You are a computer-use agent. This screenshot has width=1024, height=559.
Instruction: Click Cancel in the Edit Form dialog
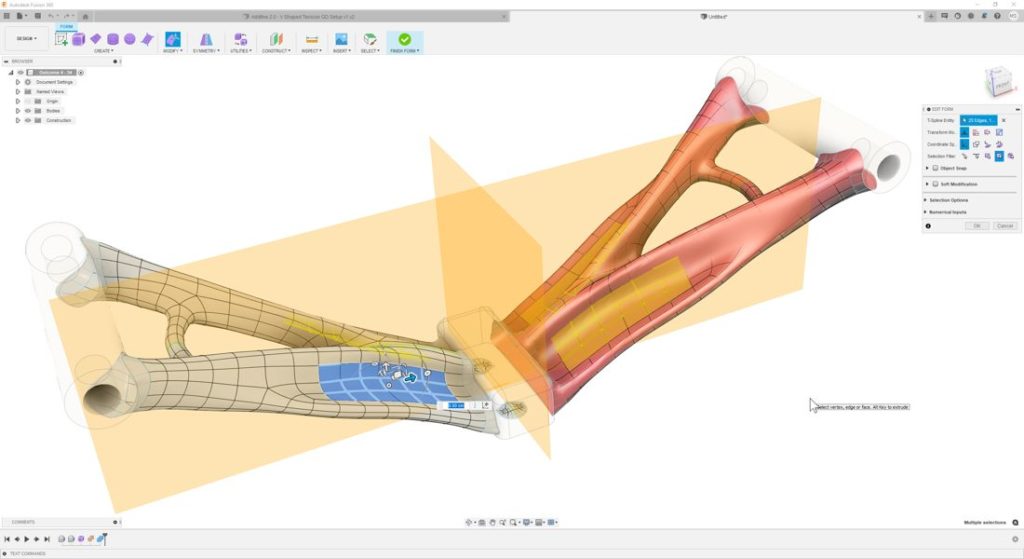(x=1005, y=226)
